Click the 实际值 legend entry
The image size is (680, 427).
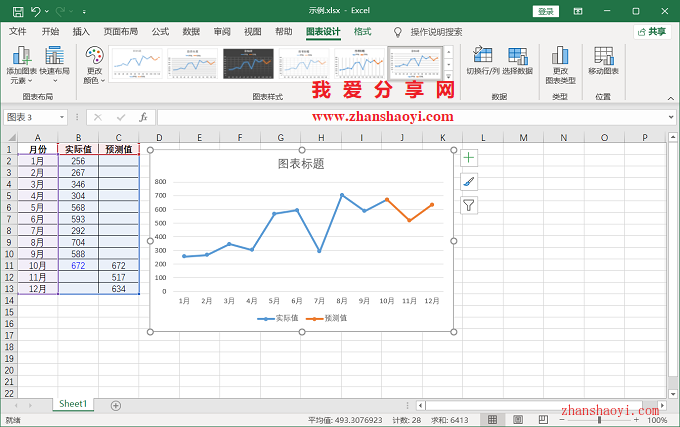coord(278,318)
